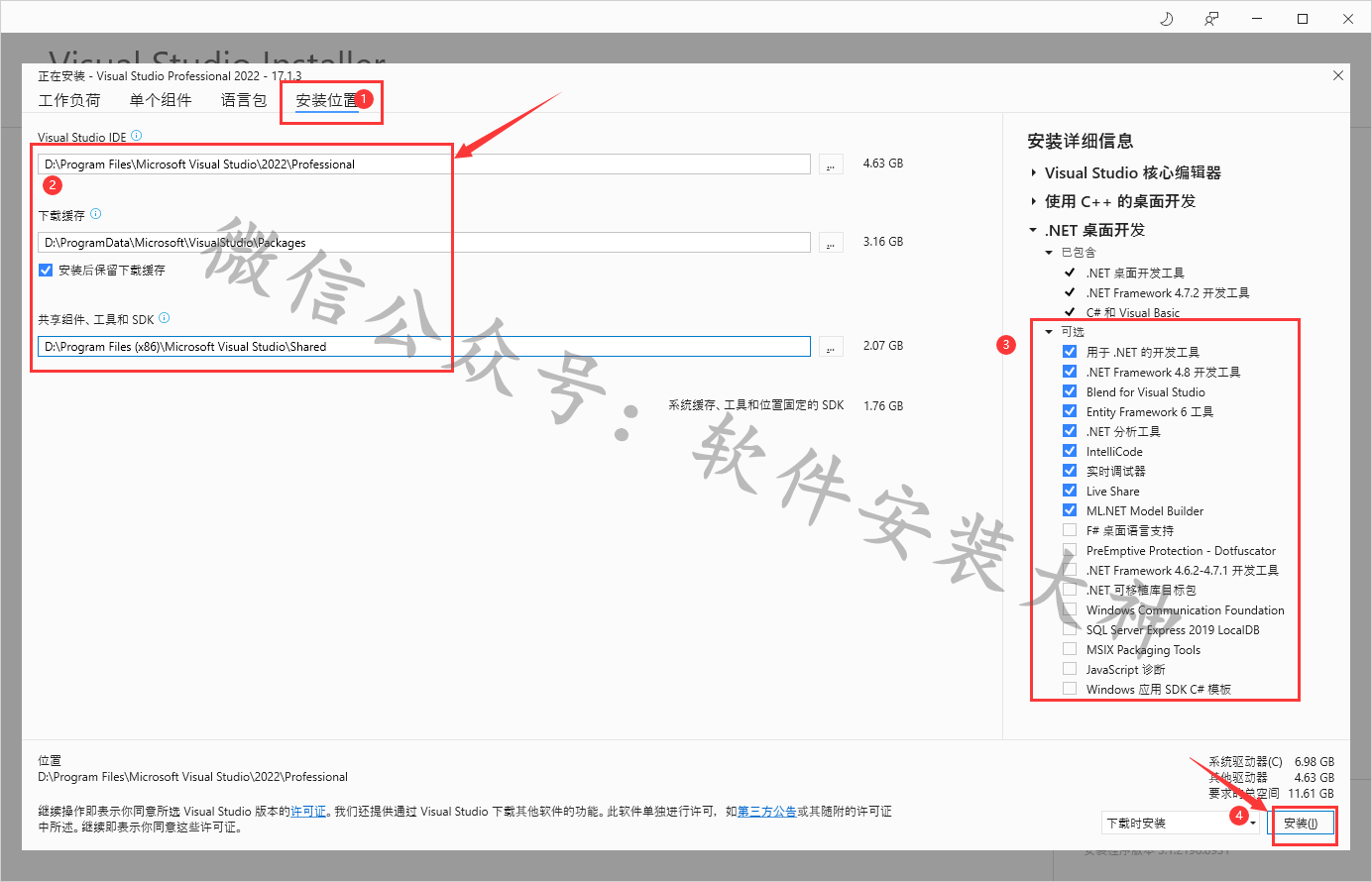The image size is (1372, 882).
Task: Open the 语言包 tab
Action: point(244,100)
